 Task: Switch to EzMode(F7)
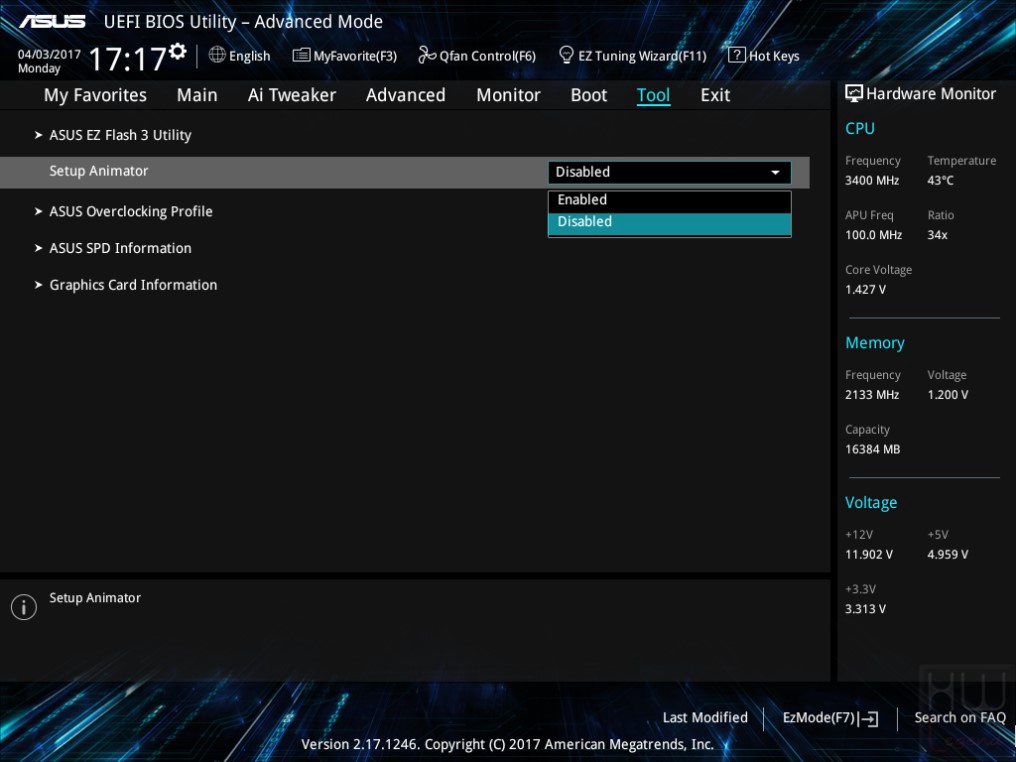pos(831,718)
